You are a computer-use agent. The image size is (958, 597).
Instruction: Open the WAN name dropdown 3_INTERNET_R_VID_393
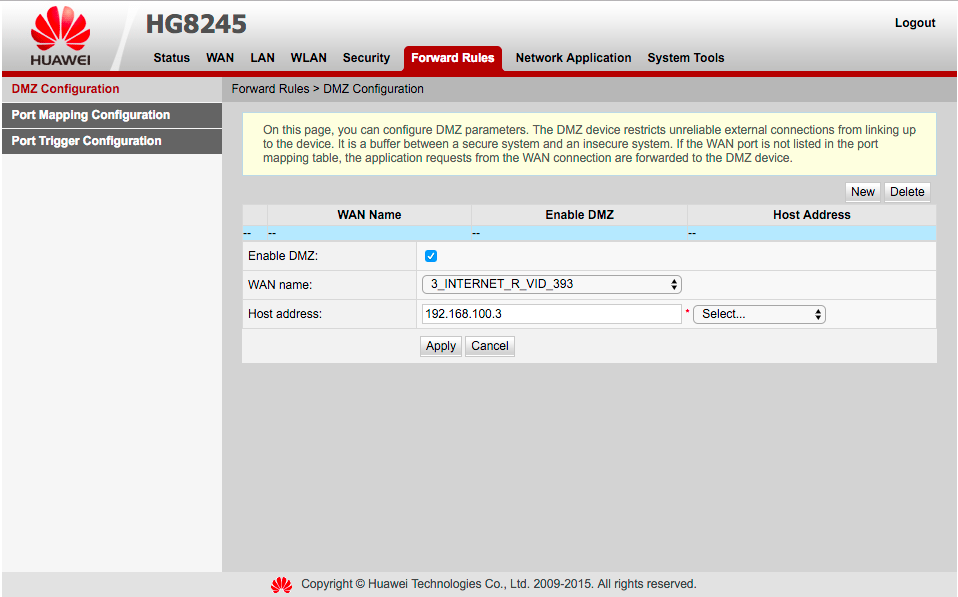(552, 284)
